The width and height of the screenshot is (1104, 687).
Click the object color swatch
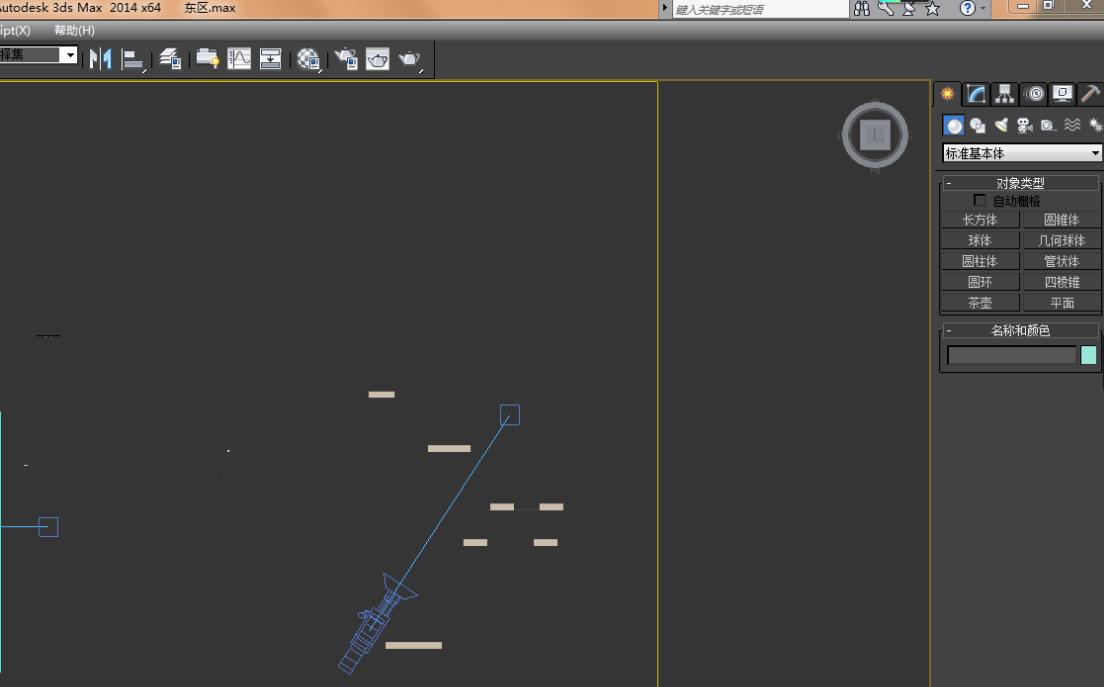pyautogui.click(x=1089, y=355)
